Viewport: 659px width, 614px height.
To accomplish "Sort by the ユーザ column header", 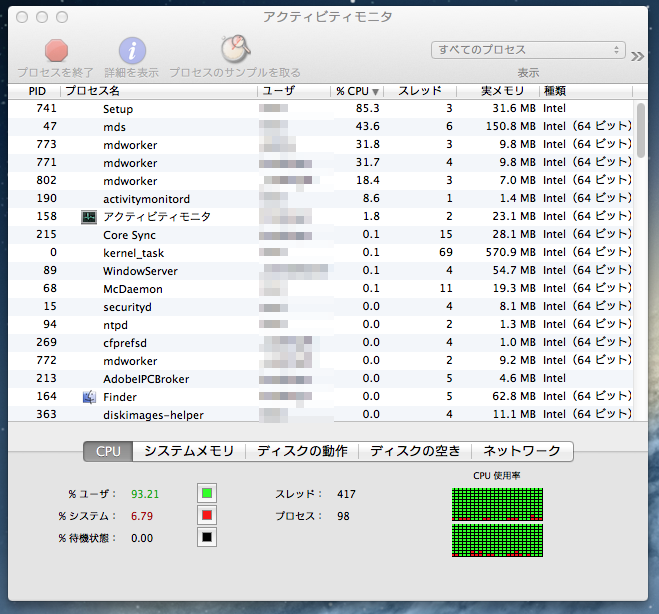I will [294, 91].
